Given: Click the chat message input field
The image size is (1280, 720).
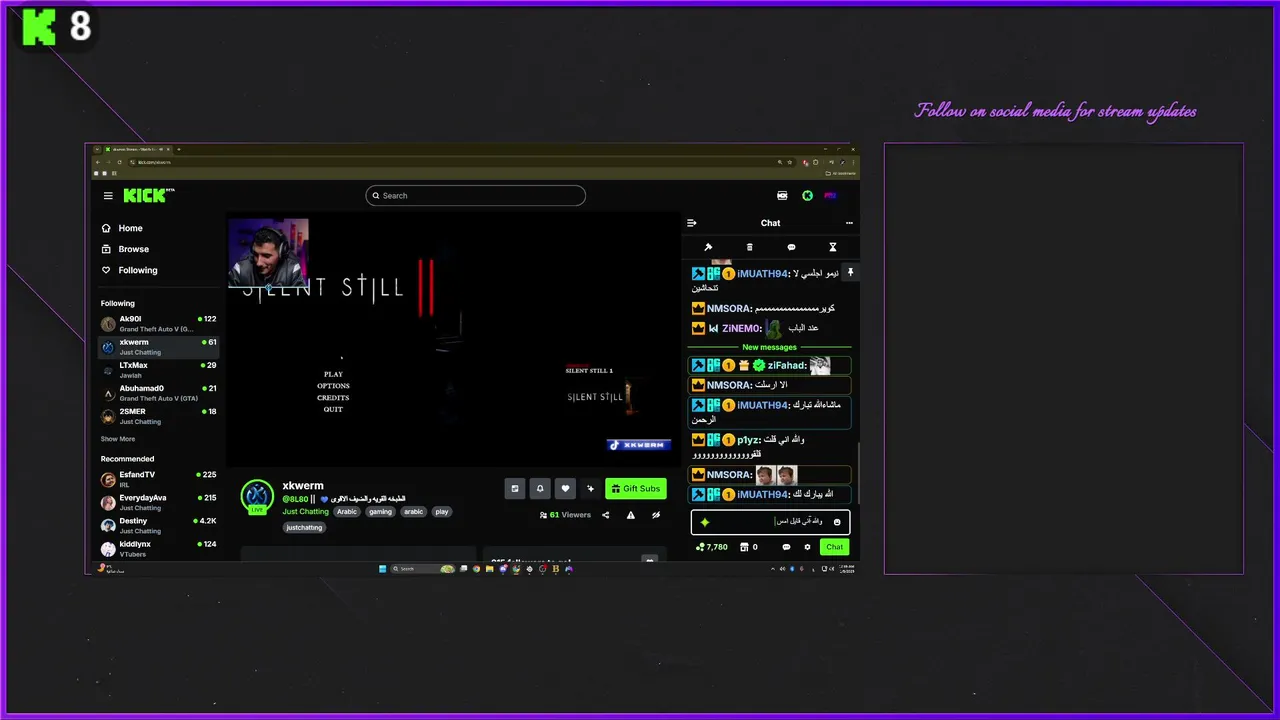Looking at the screenshot, I should tap(770, 522).
